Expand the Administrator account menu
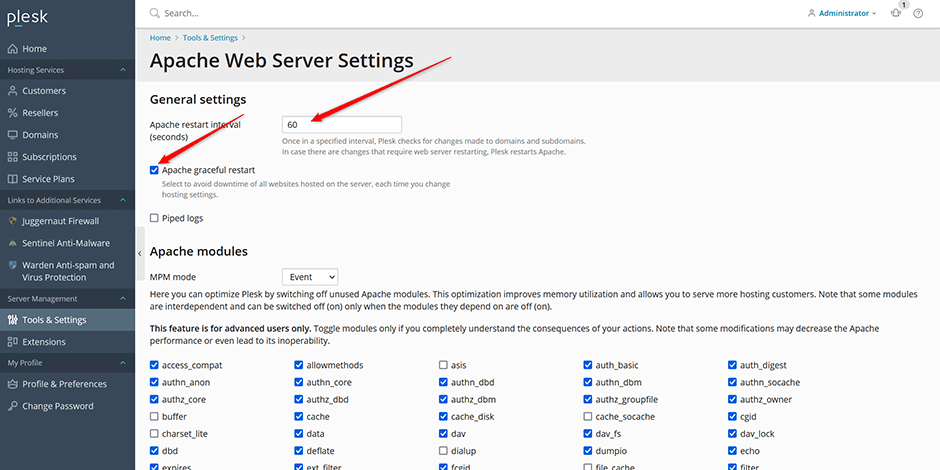Image resolution: width=940 pixels, height=470 pixels. (842, 14)
